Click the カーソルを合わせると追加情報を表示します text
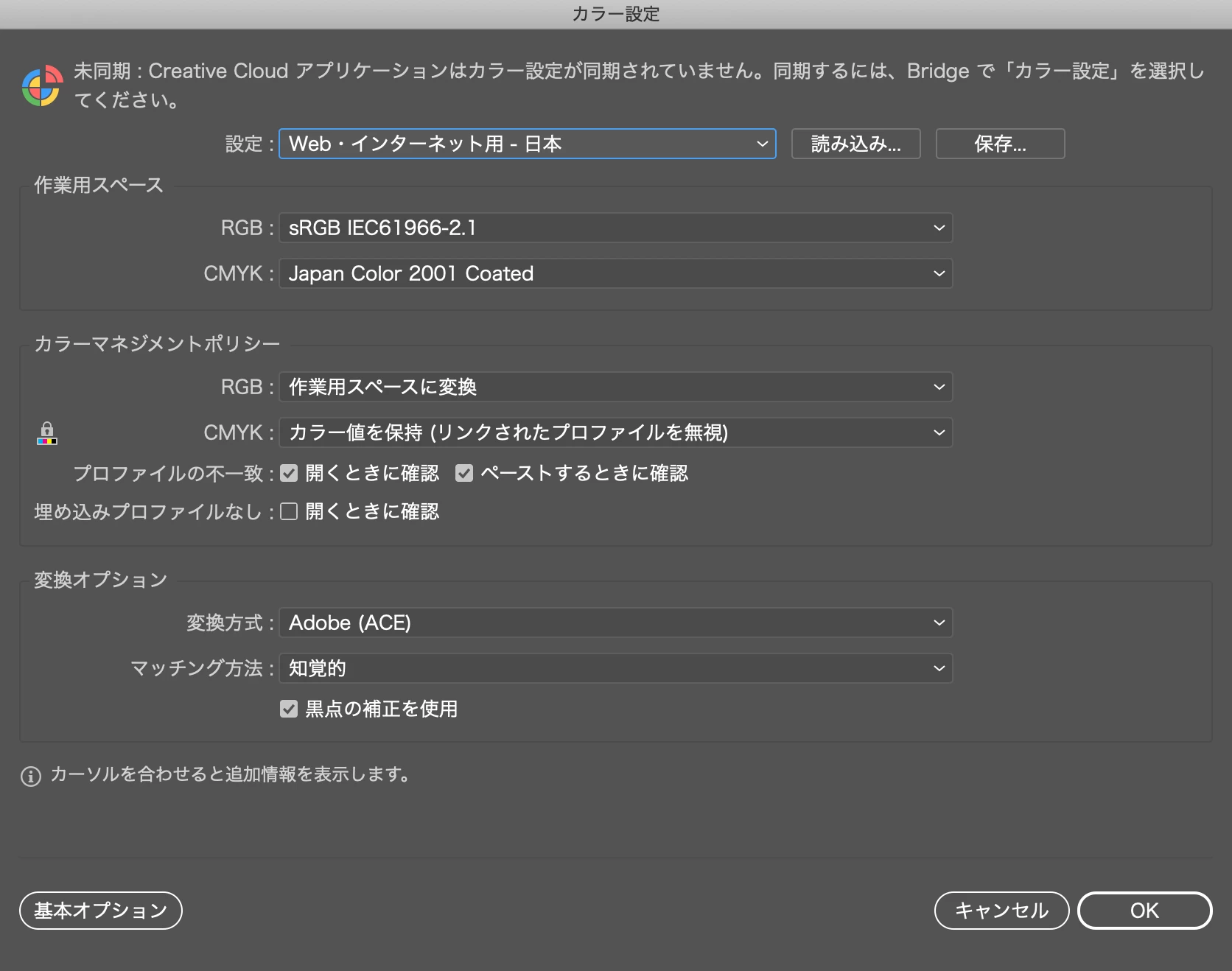 tap(230, 774)
